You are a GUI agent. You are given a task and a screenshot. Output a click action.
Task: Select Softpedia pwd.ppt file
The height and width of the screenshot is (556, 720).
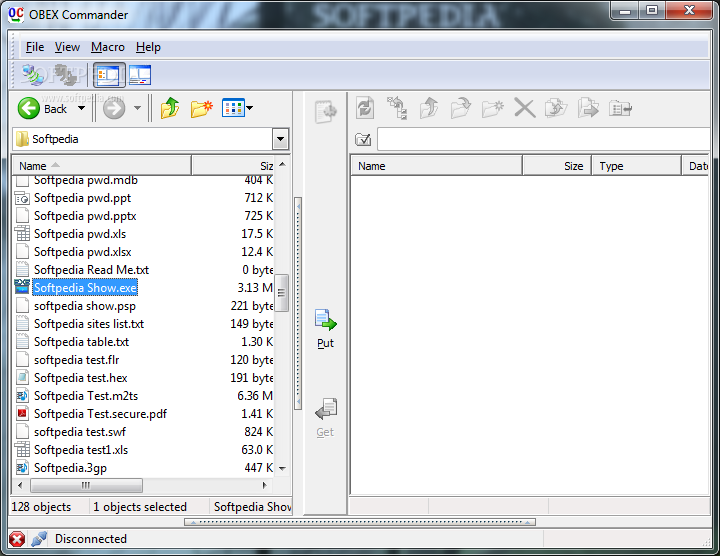coord(82,198)
